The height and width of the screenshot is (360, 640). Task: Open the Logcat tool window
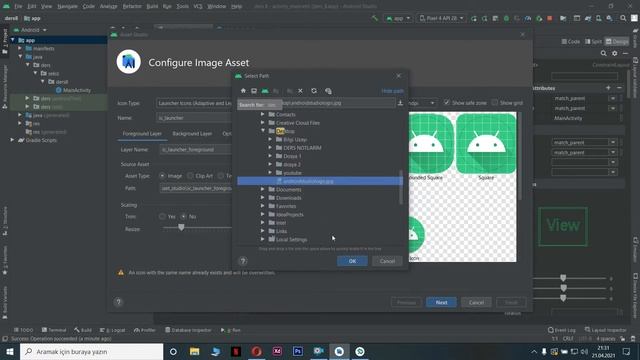[113, 330]
